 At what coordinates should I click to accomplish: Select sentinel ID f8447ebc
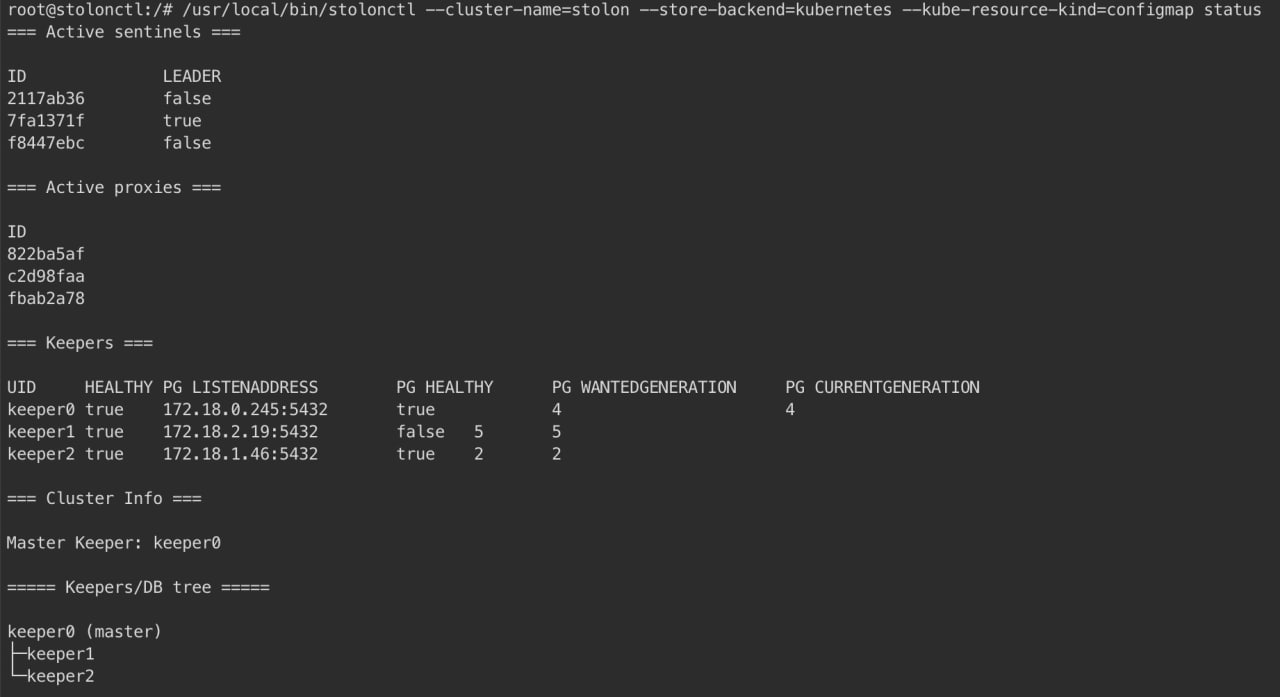46,143
